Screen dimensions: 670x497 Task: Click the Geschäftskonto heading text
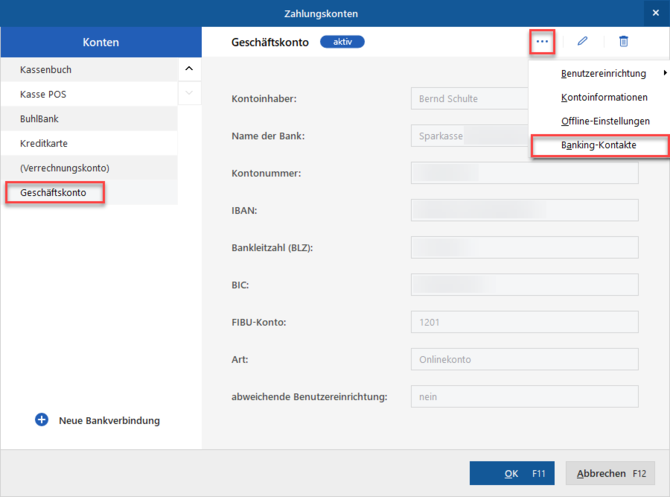click(270, 42)
